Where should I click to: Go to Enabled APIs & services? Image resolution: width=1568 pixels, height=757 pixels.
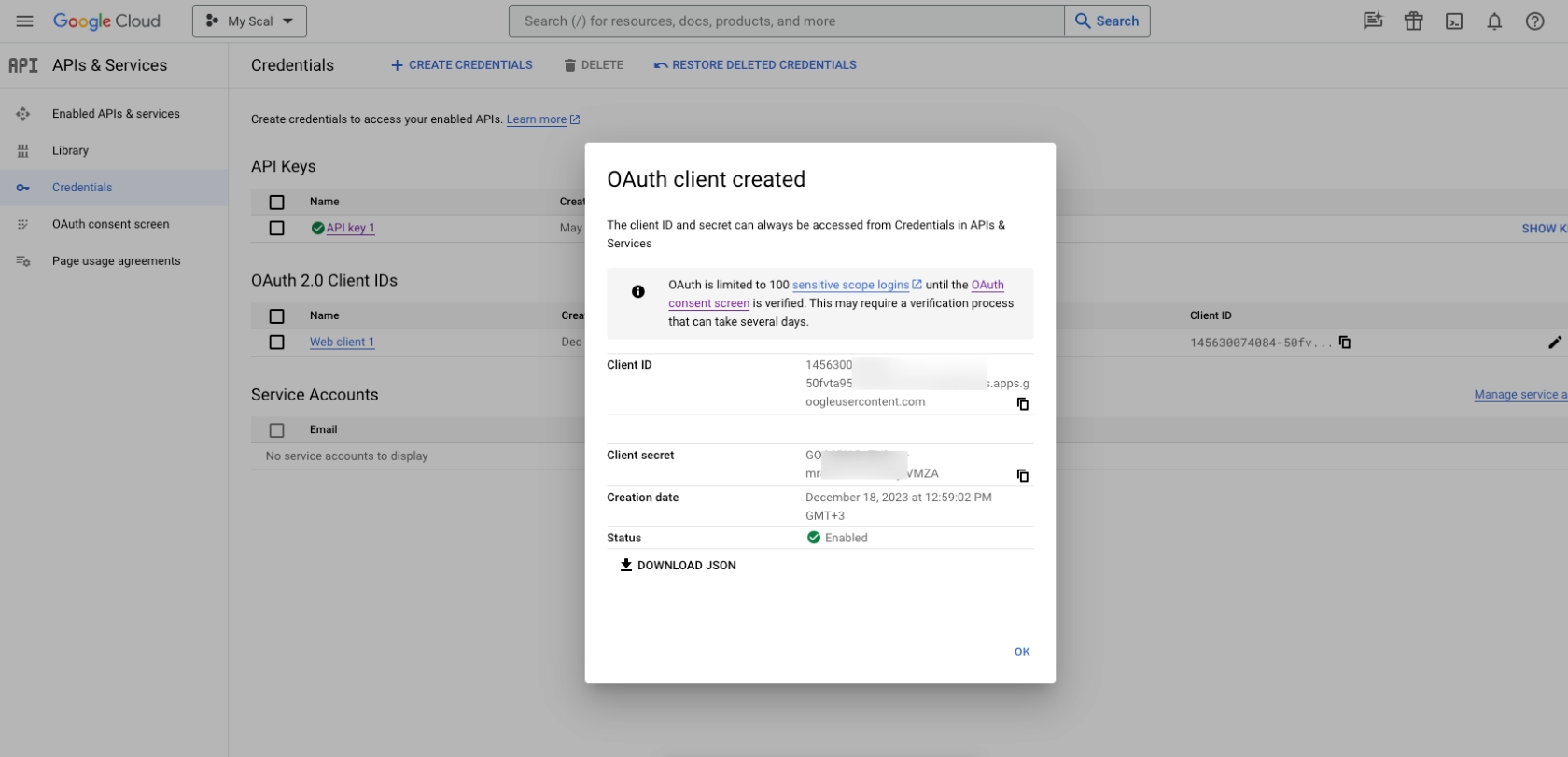click(x=116, y=114)
